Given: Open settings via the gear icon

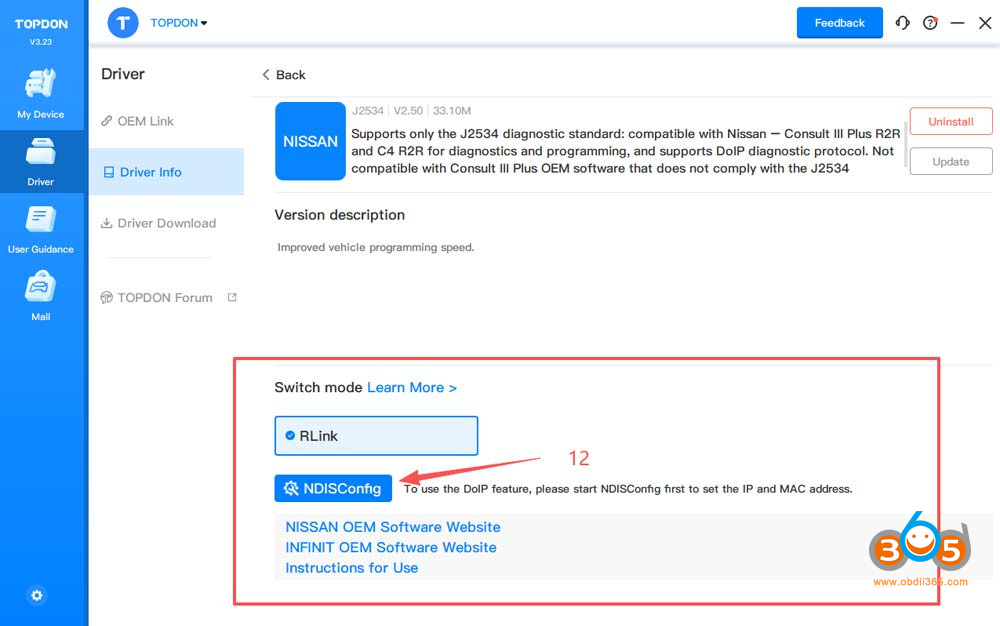Looking at the screenshot, I should [x=37, y=595].
